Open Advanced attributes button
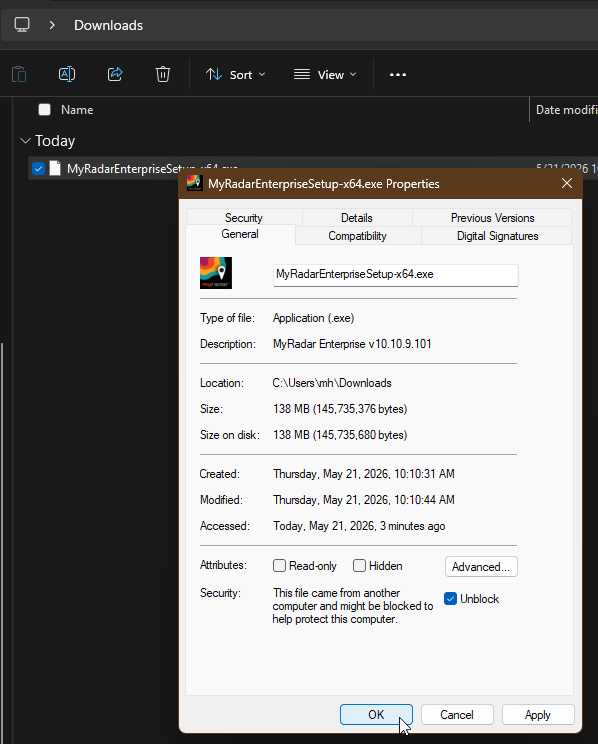Image resolution: width=598 pixels, height=744 pixels. pos(481,567)
